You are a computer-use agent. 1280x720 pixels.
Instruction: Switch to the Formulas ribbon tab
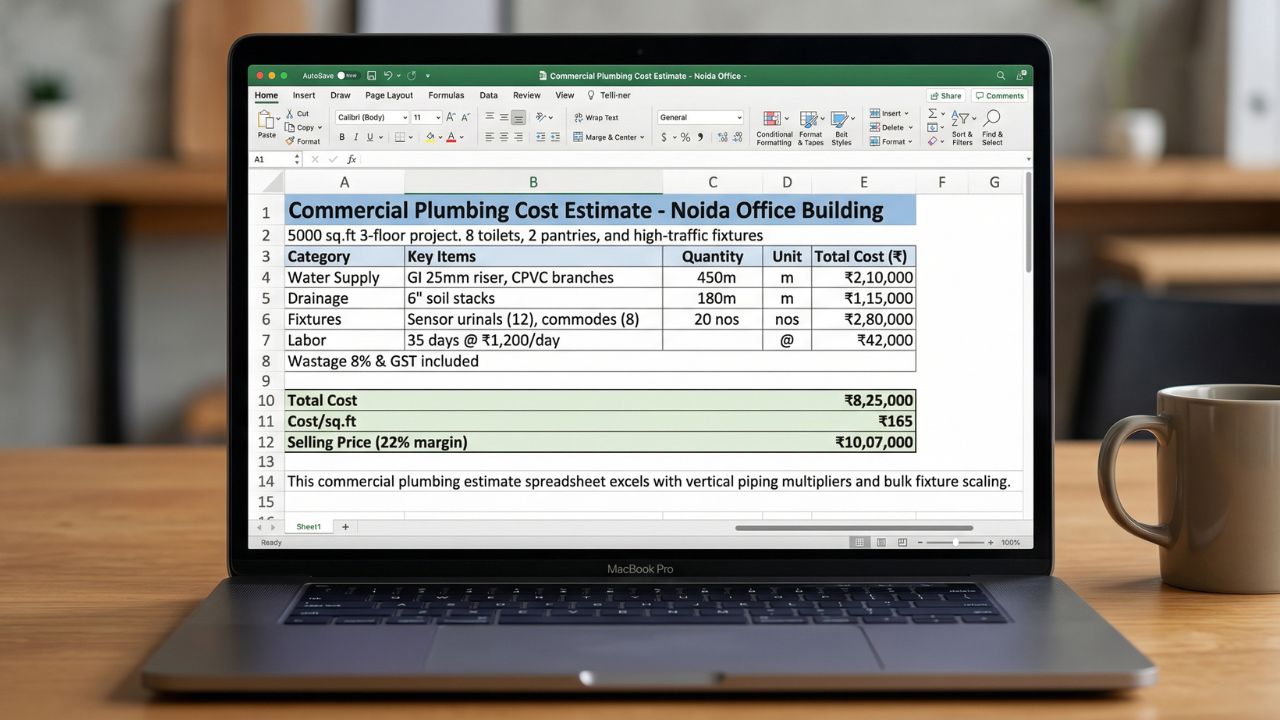click(446, 95)
